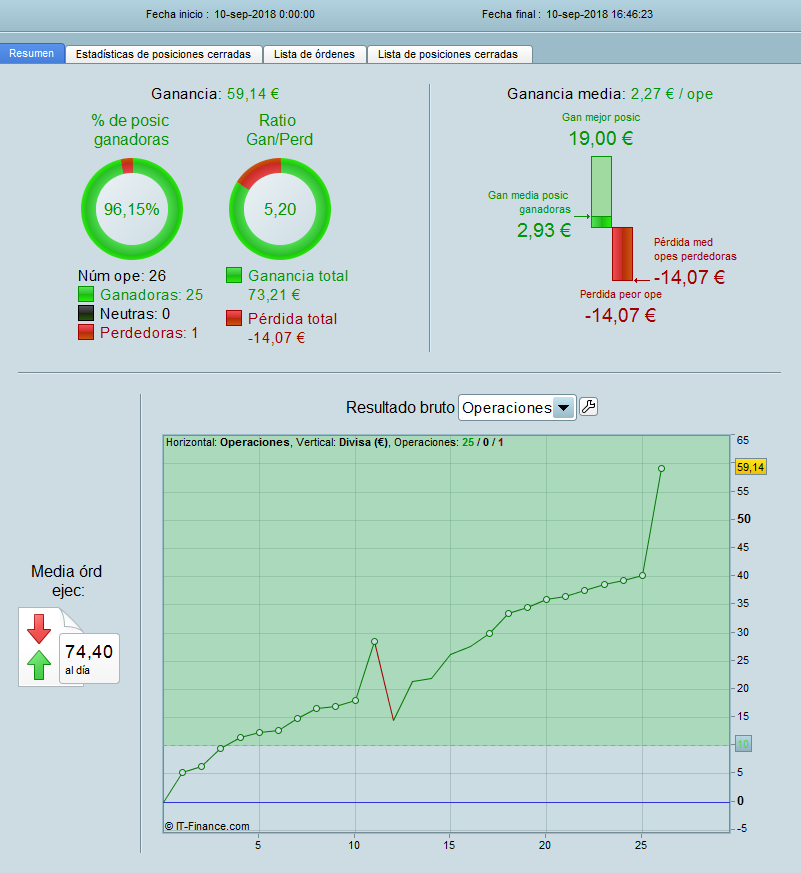Click the Pérdida total -14,07 € value
This screenshot has width=801, height=873.
click(x=277, y=337)
